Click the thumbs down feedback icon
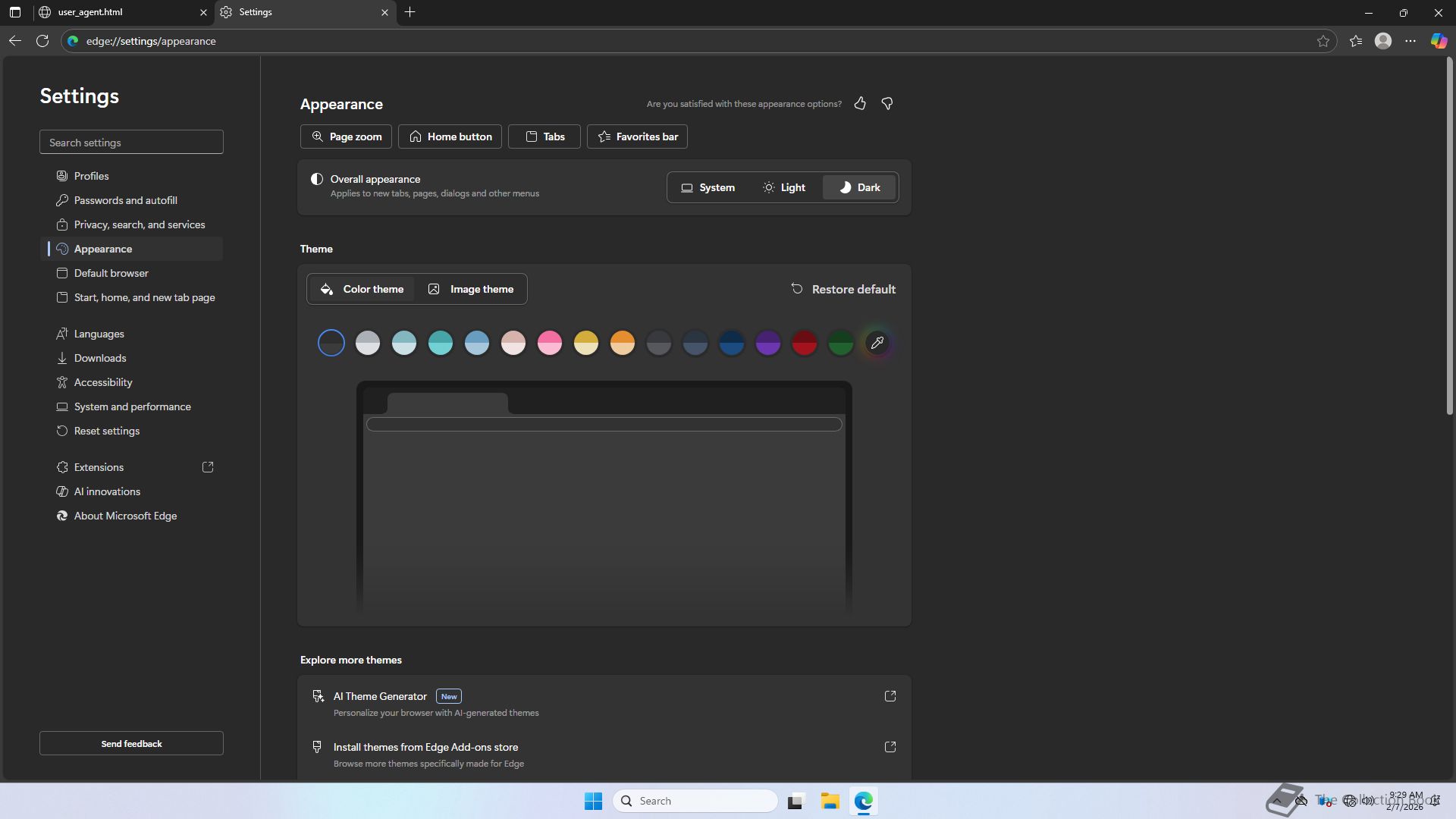 click(x=887, y=103)
